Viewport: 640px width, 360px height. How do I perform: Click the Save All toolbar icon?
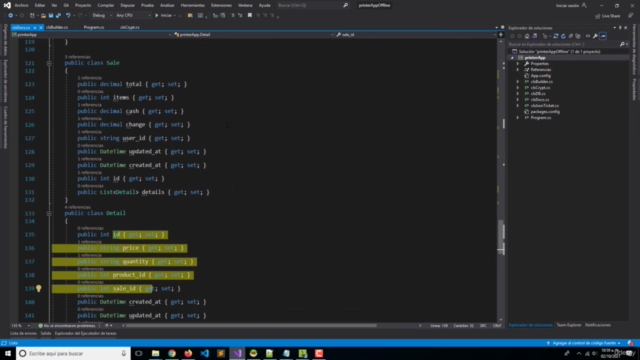(x=58, y=16)
